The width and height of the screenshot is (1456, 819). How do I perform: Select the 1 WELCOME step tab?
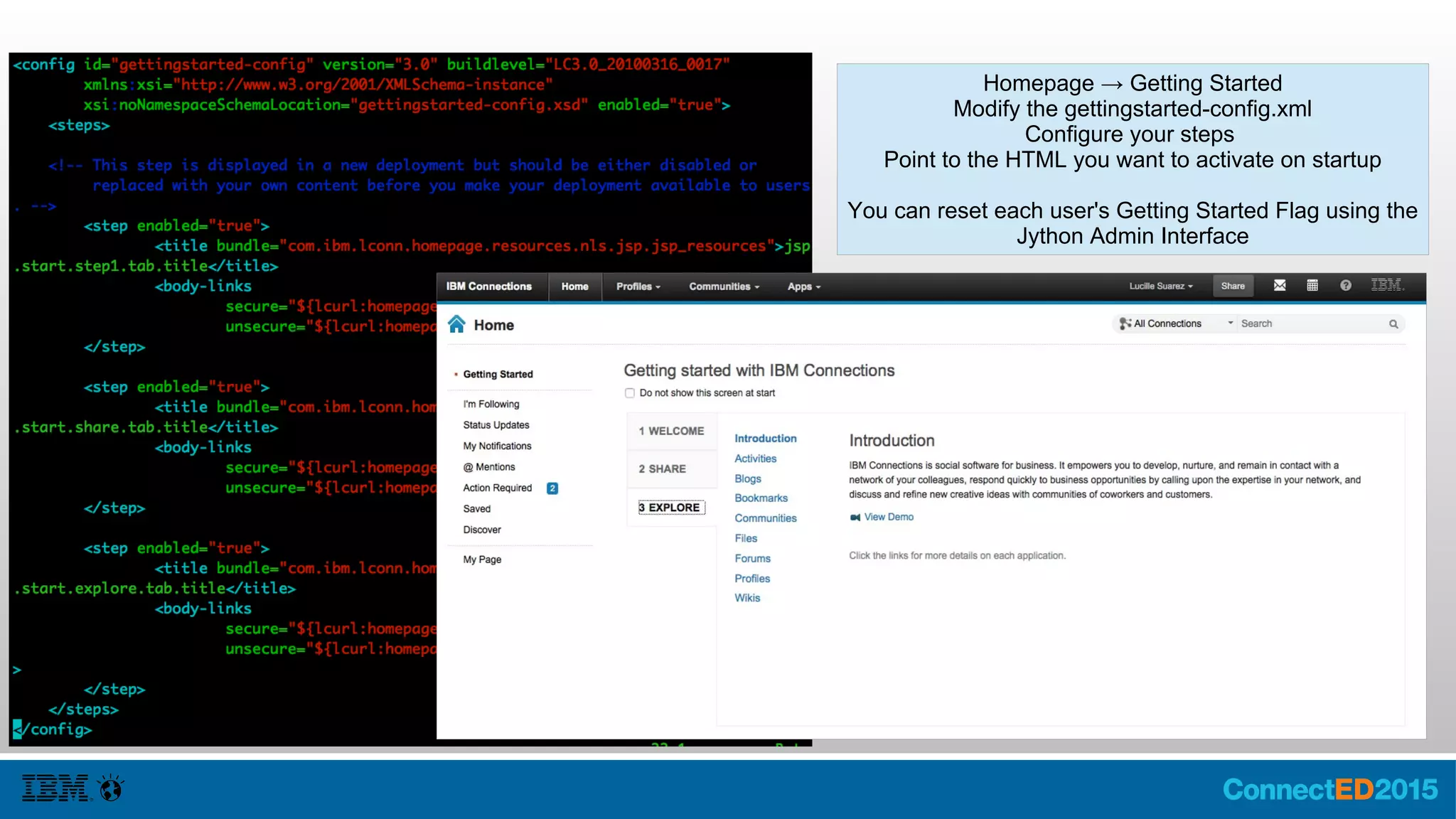coord(671,431)
